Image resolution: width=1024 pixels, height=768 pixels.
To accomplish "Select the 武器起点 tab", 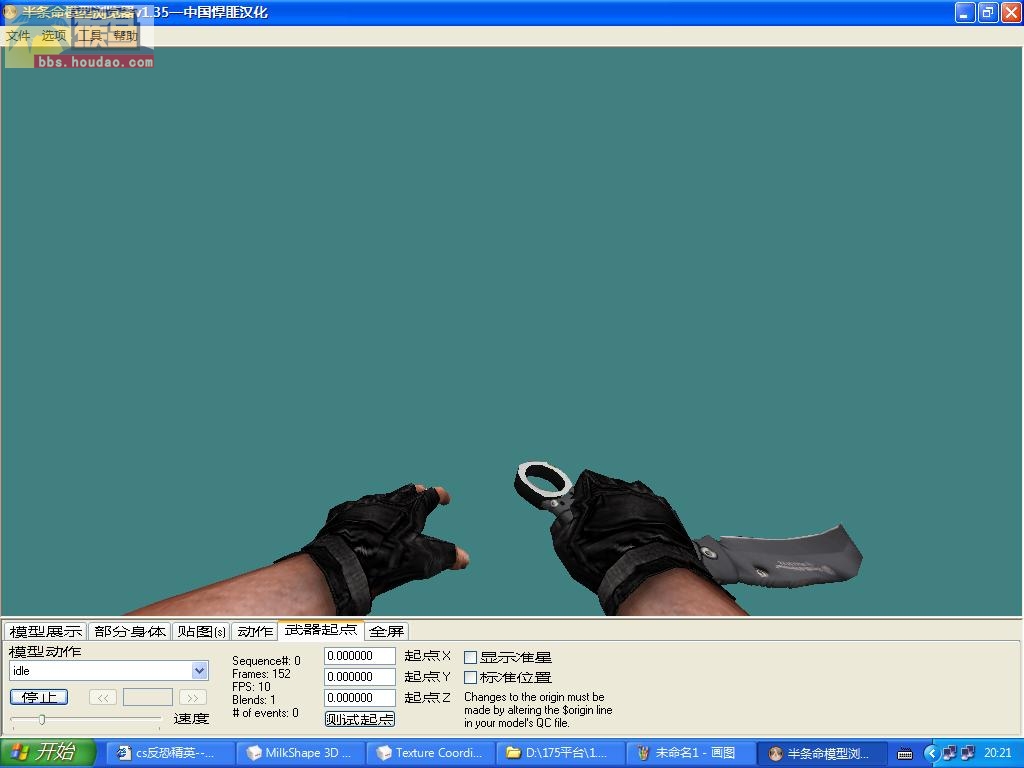I will (321, 630).
